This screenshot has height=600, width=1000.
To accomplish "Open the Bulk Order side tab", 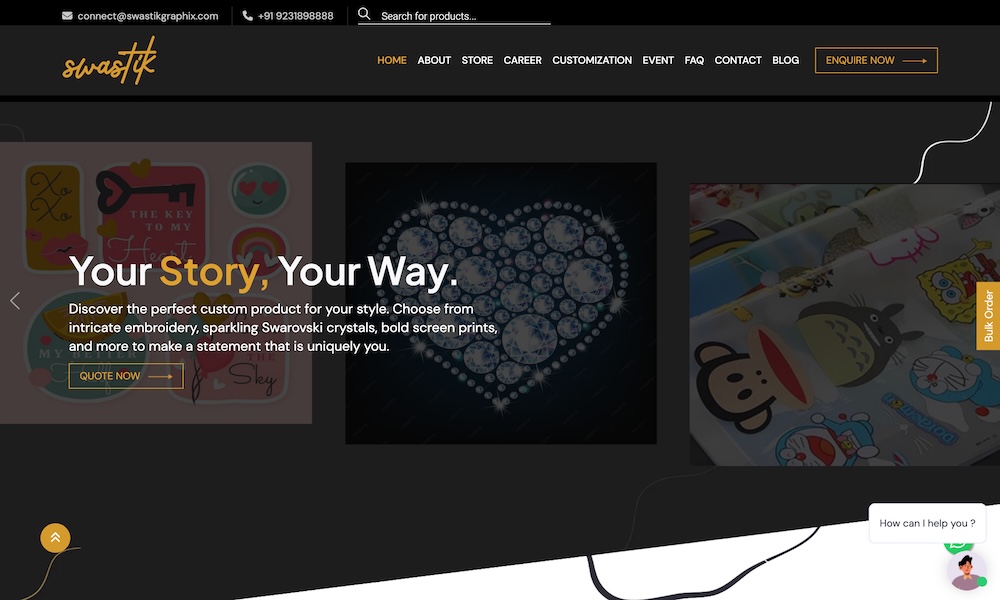I will (988, 316).
